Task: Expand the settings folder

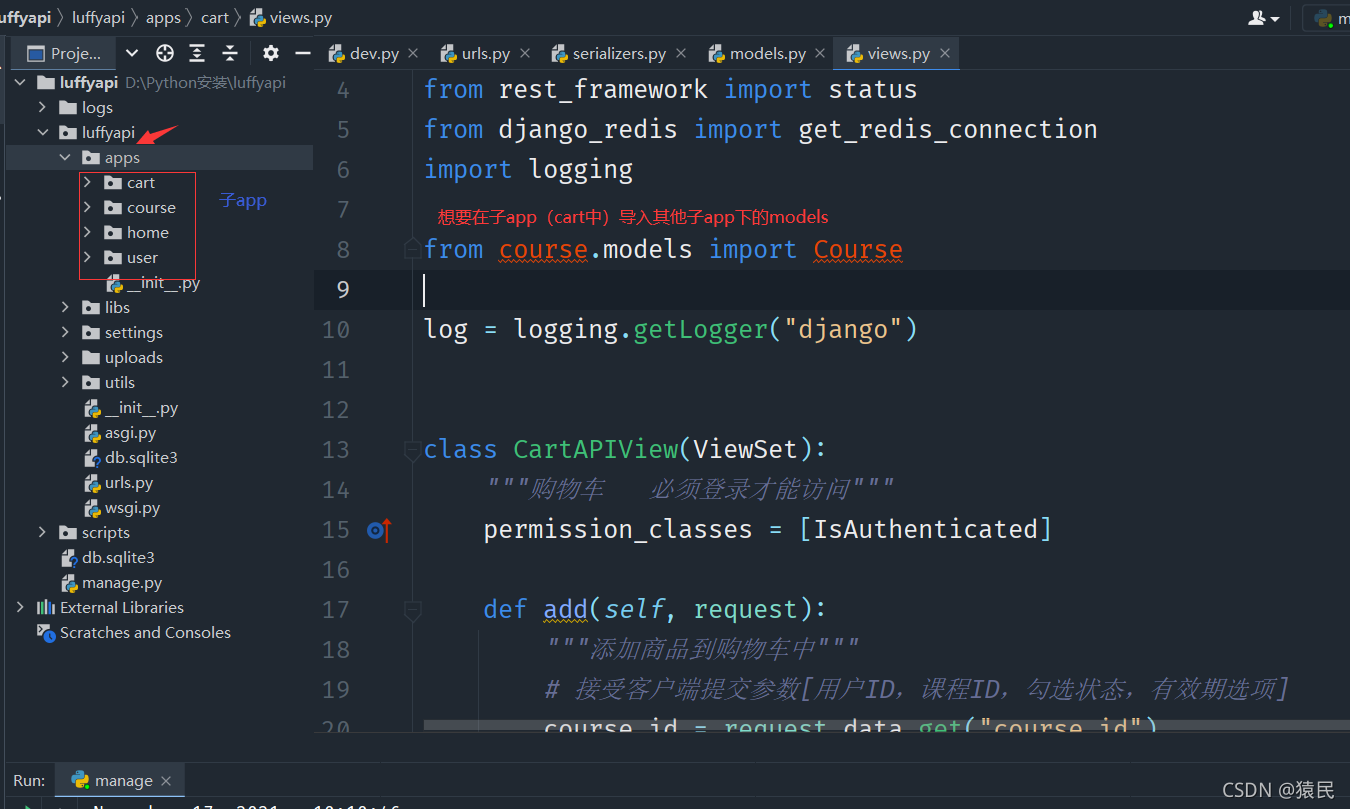Action: pyautogui.click(x=65, y=332)
